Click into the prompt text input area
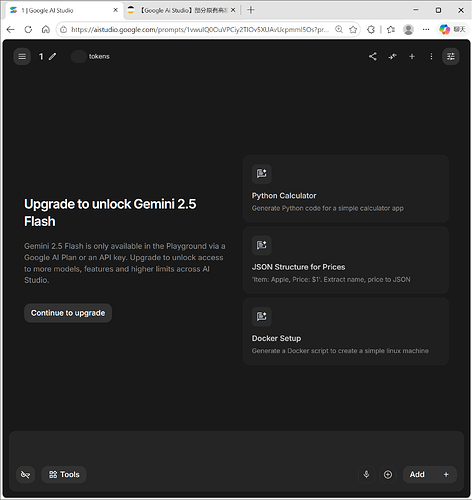Viewport: 472px width, 500px height. [x=236, y=448]
